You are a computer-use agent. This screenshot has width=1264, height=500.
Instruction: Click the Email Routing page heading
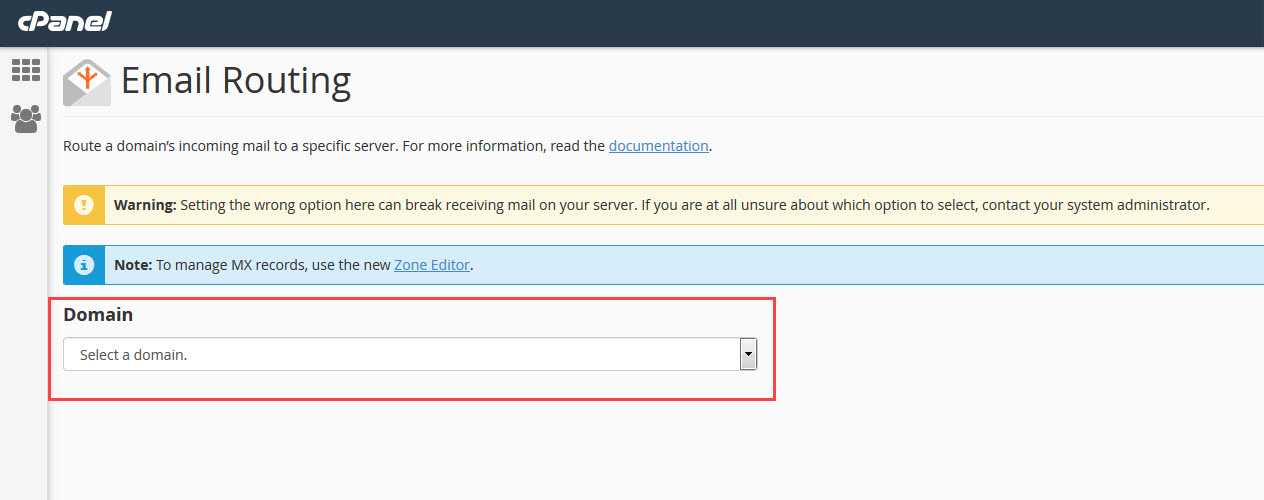tap(236, 80)
